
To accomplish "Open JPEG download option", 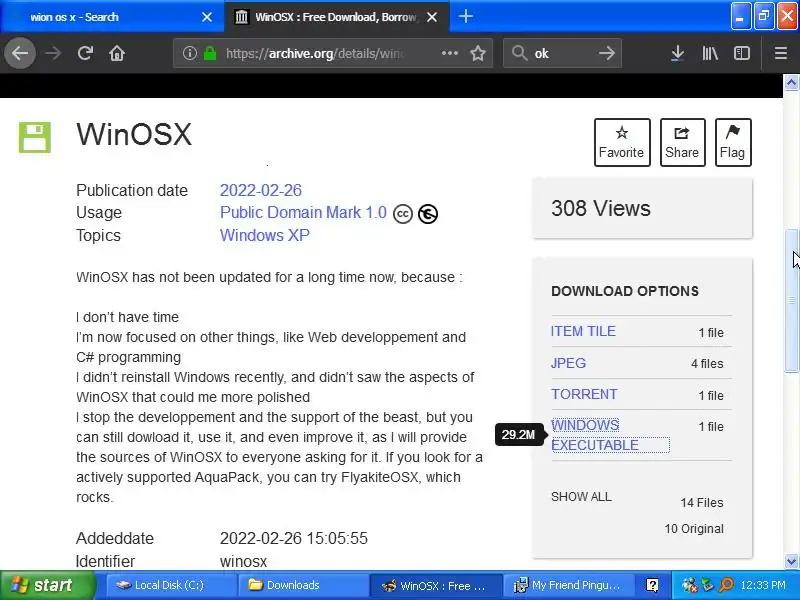I will [x=568, y=363].
